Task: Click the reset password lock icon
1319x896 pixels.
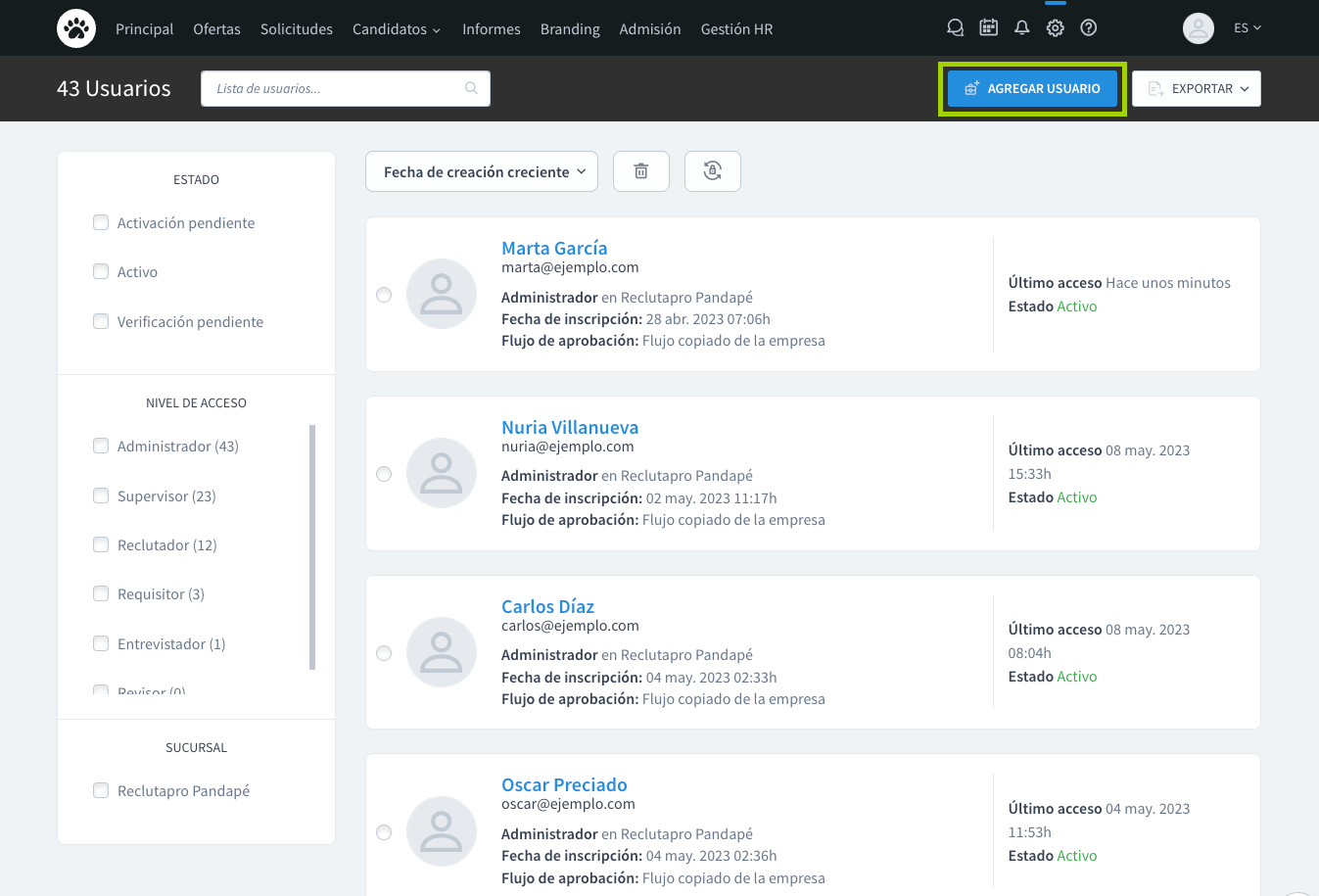Action: [x=712, y=171]
